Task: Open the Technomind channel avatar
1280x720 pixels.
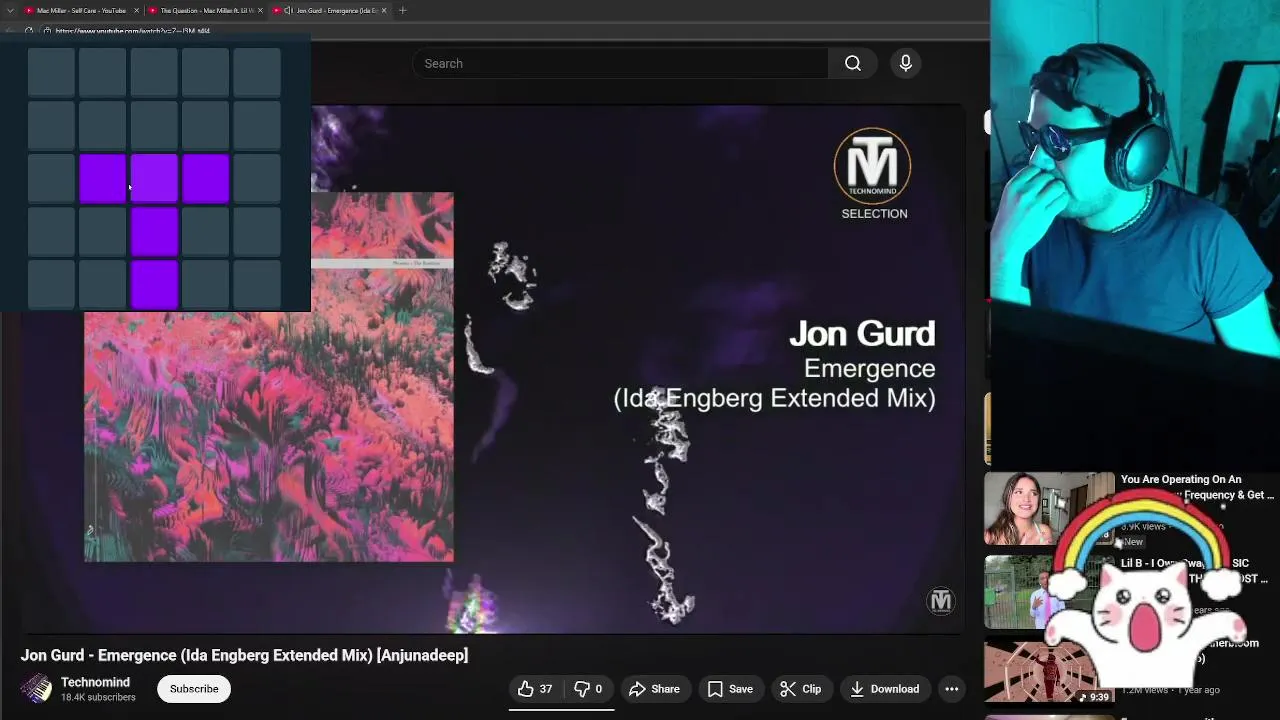Action: coord(37,689)
